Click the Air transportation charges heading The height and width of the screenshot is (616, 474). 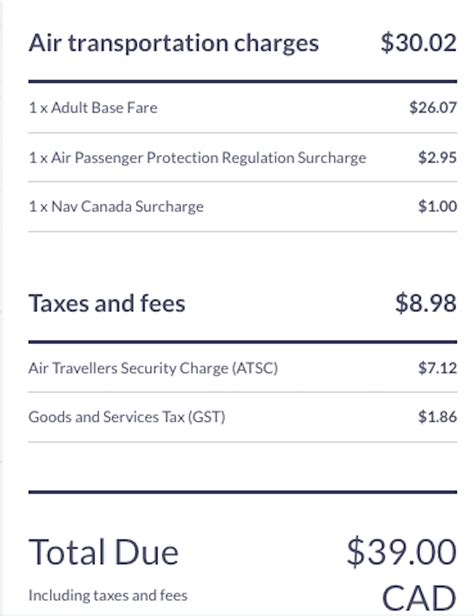tap(174, 43)
